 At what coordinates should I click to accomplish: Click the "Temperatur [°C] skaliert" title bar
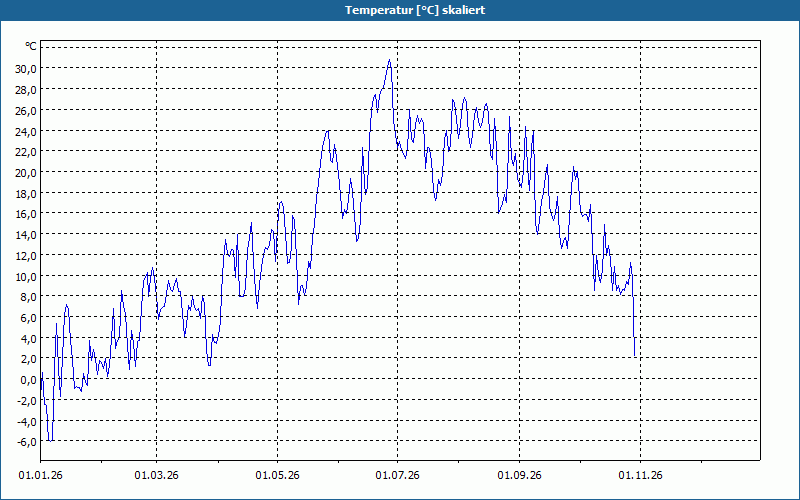[399, 10]
